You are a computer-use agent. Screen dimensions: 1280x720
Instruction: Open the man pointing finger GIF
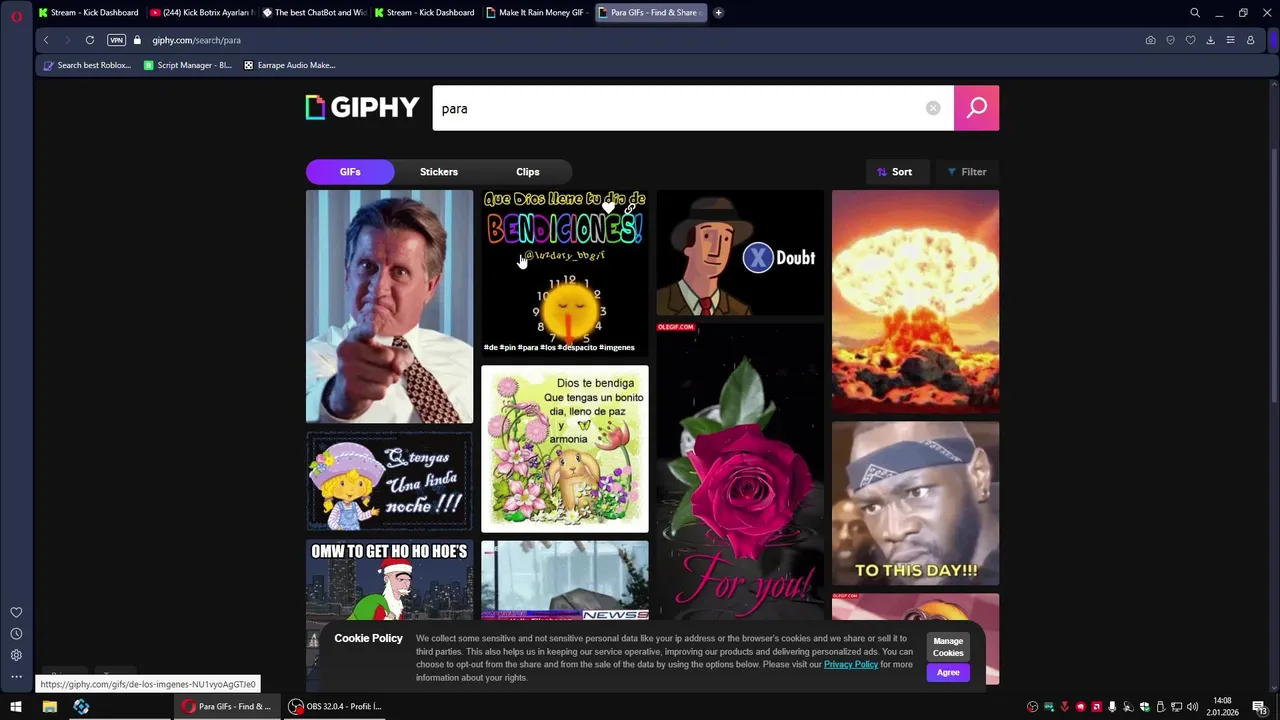(389, 307)
